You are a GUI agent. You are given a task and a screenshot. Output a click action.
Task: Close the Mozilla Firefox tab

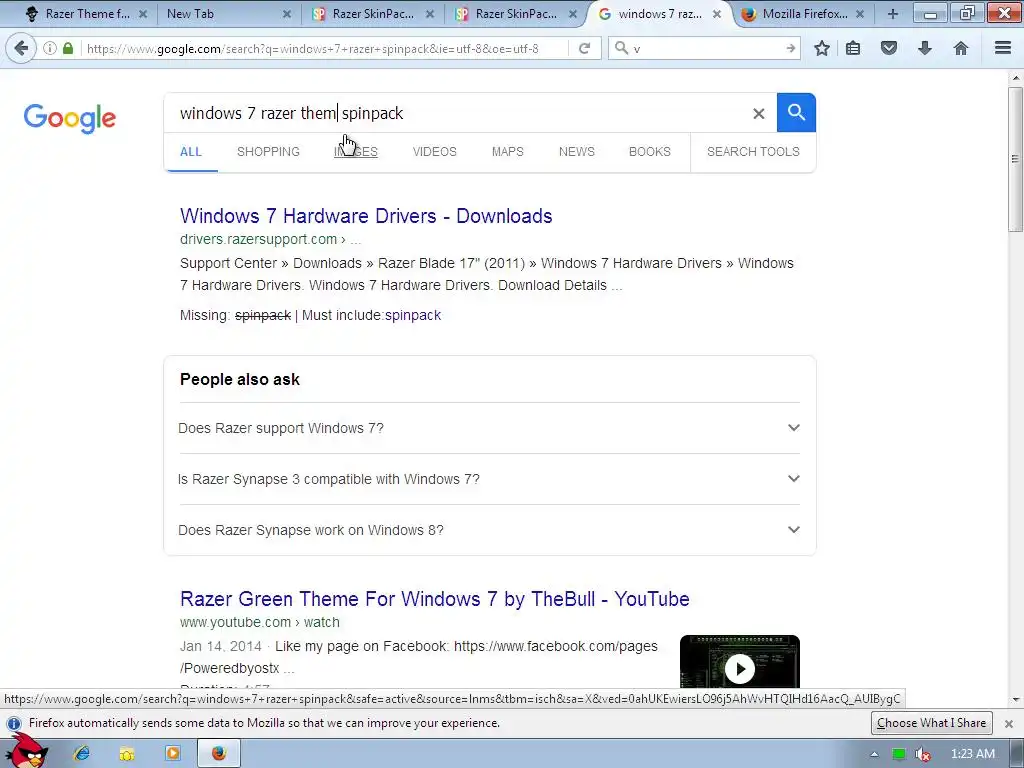[x=859, y=14]
